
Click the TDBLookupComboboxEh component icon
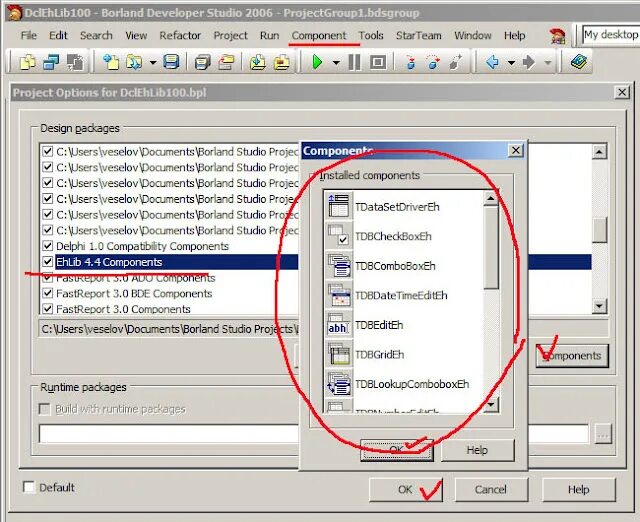[338, 384]
